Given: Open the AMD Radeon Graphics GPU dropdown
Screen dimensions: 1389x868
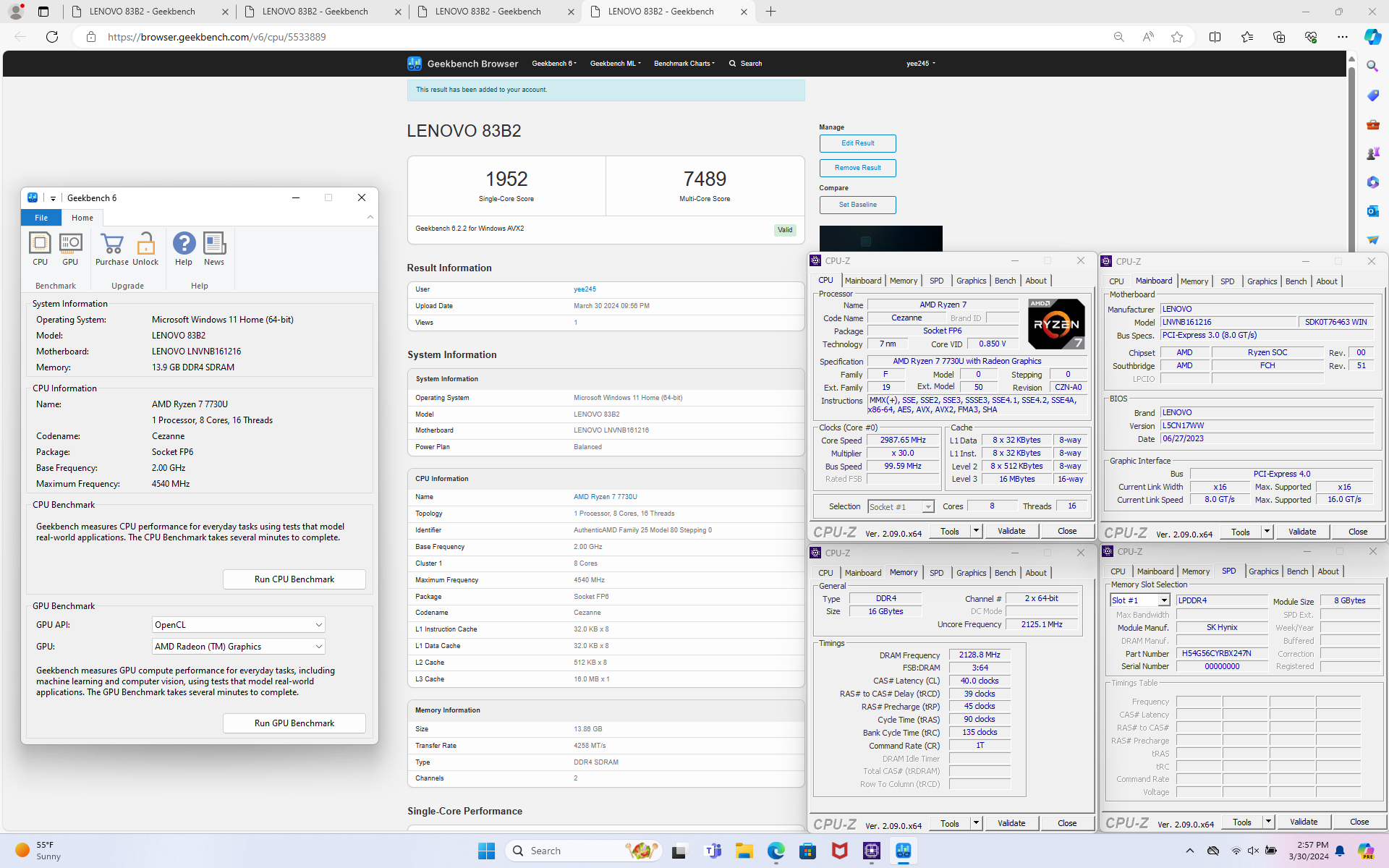Looking at the screenshot, I should [x=238, y=647].
